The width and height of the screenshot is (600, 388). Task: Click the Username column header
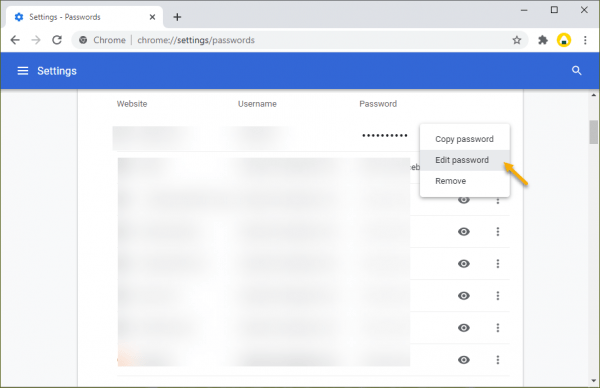pos(257,104)
